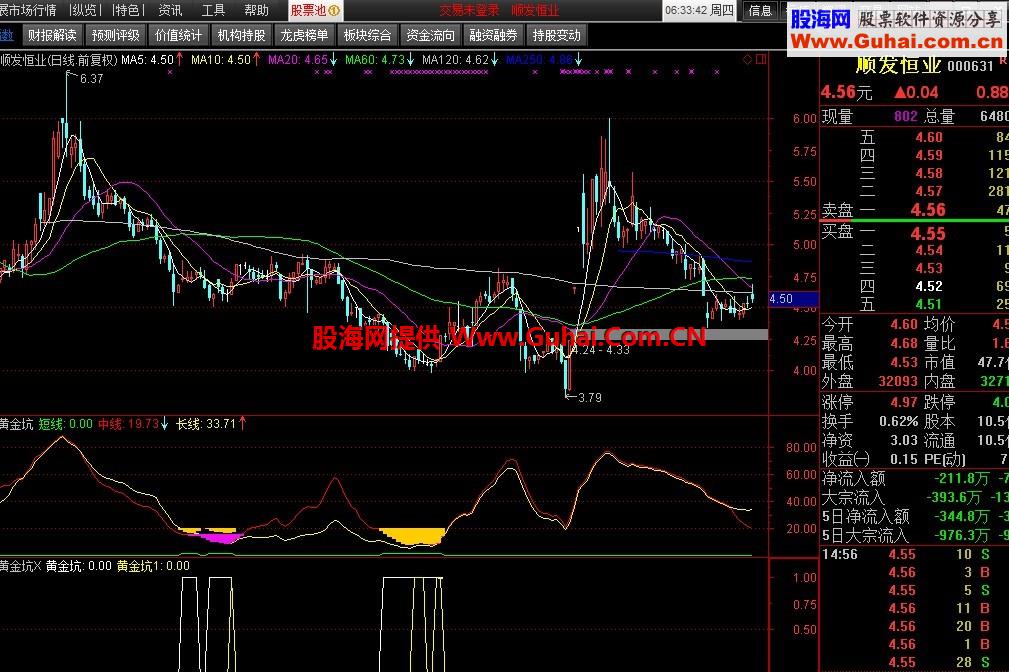Click the 大宗流入 -393.6万 value

(954, 498)
